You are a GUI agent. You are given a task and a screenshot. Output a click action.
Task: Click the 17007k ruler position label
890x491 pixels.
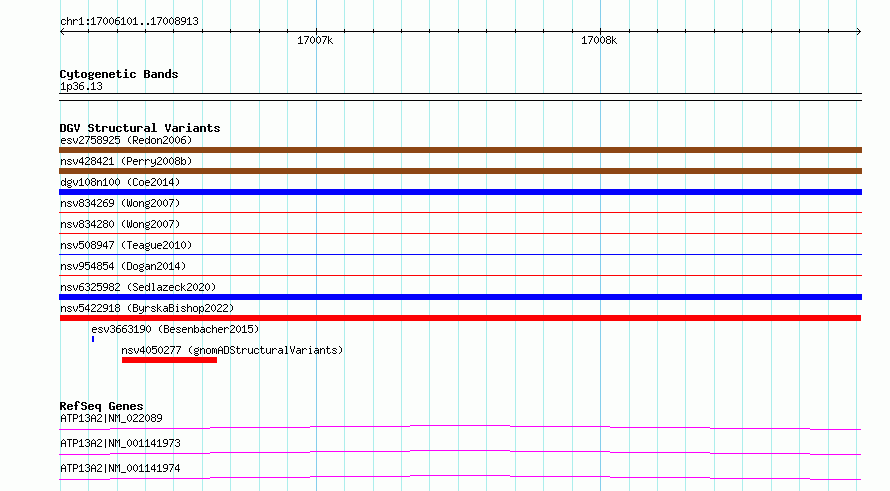pos(315,40)
